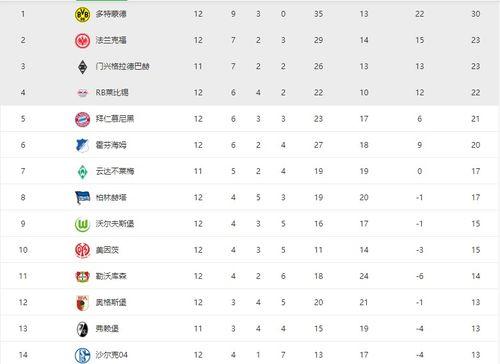Open team link 拜仁慕尼黑

115,119
